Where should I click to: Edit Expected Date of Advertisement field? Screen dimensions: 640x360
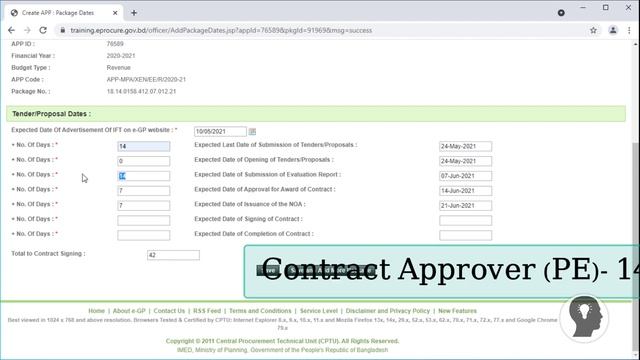point(220,131)
